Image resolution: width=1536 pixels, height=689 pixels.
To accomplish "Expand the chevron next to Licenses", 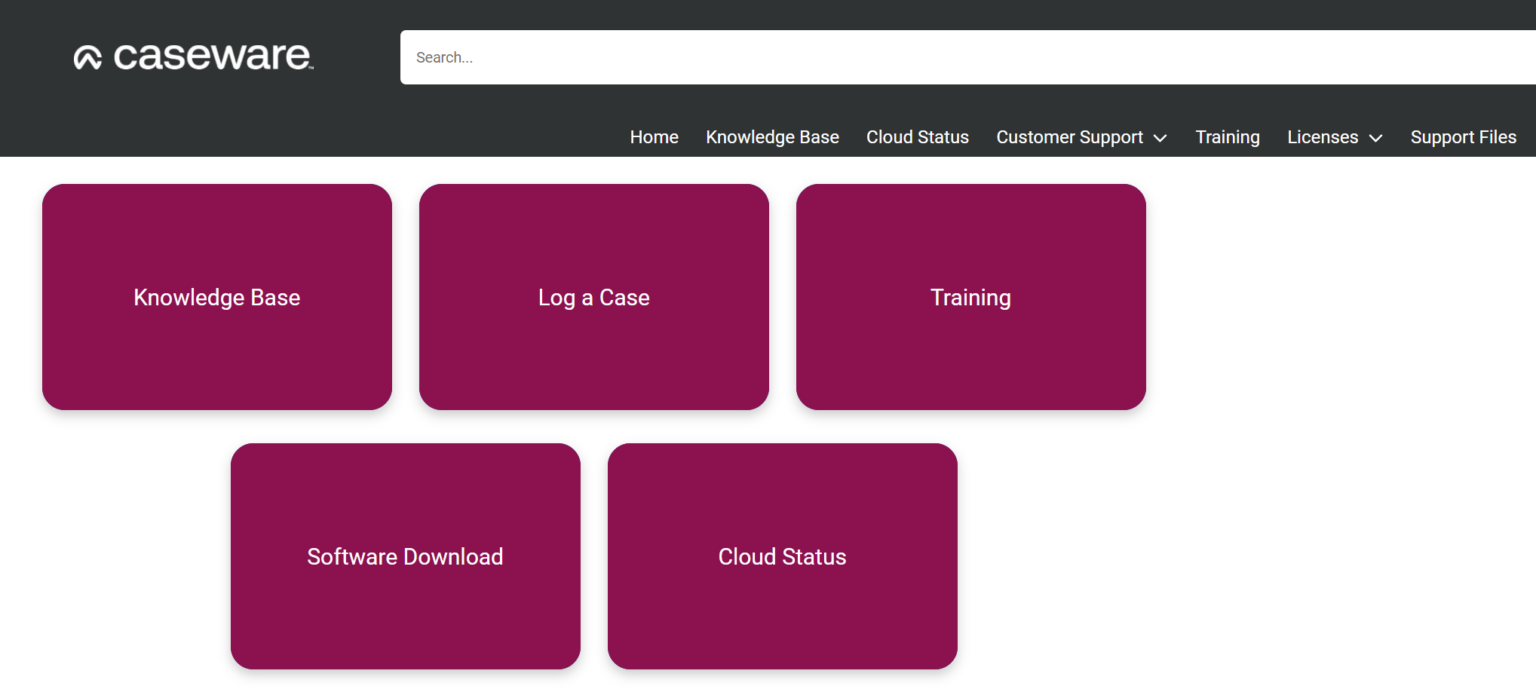I will click(1375, 138).
